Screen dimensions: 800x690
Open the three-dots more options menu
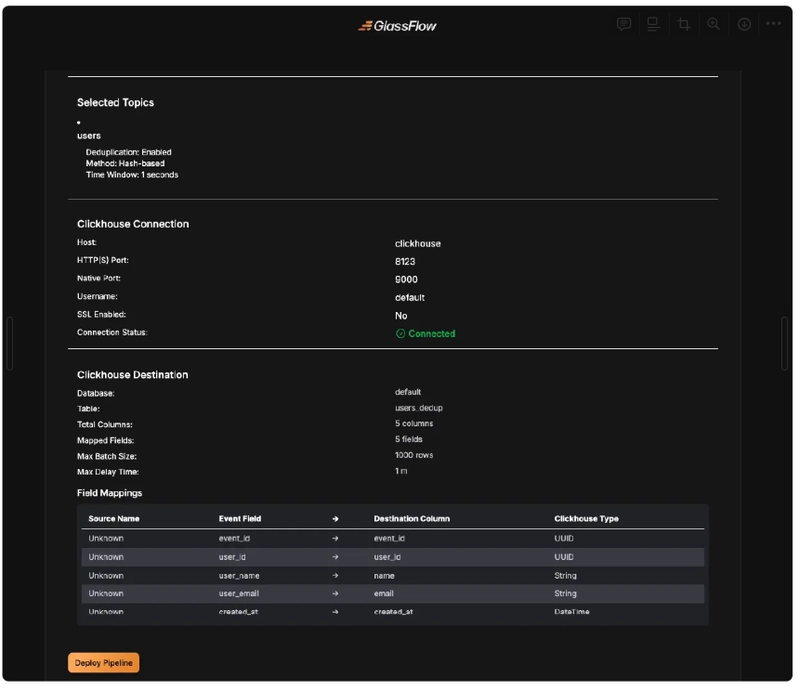773,23
